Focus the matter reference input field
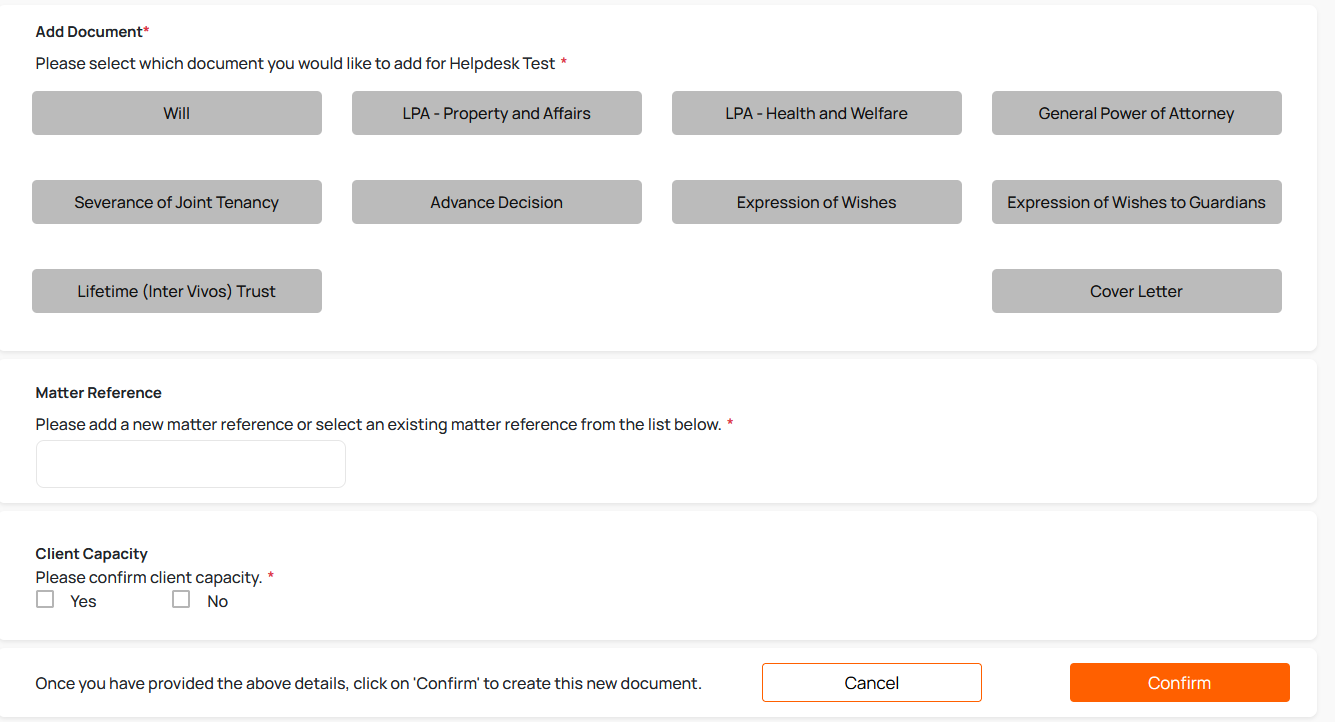Image resolution: width=1335 pixels, height=722 pixels. 191,464
